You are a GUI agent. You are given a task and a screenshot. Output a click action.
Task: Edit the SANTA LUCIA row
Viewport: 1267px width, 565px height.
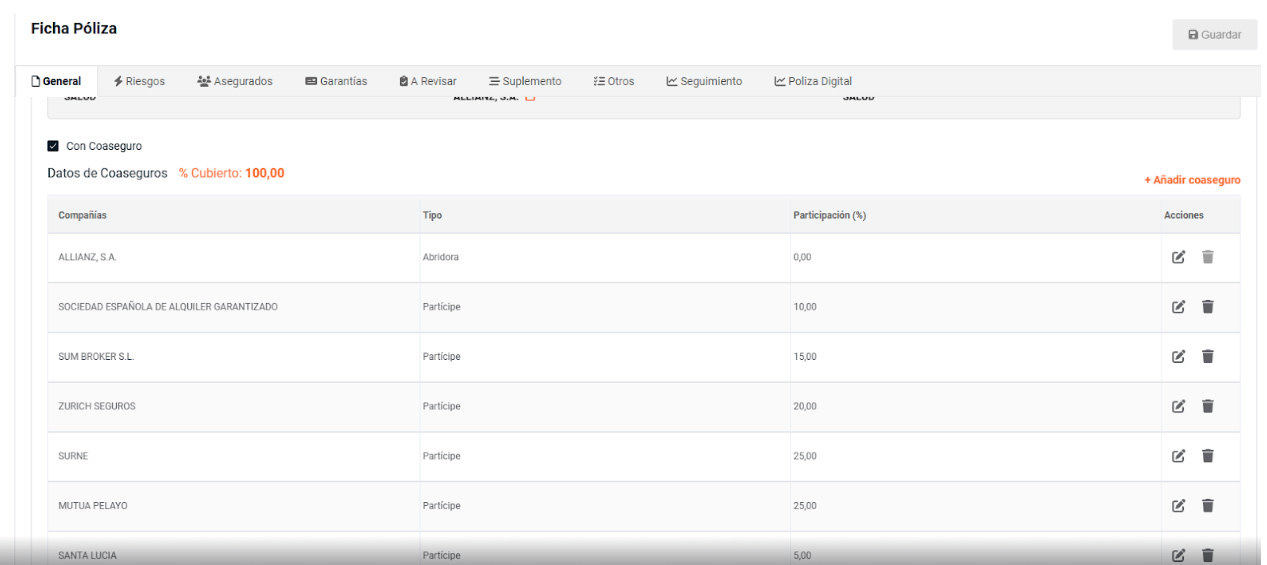tap(1178, 555)
